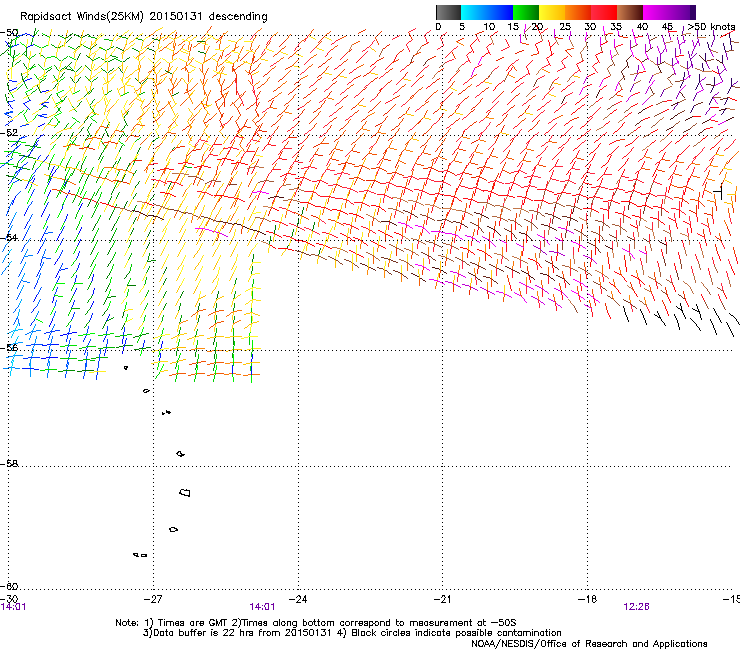Click the gray 0-5 knots color segment

click(x=448, y=12)
